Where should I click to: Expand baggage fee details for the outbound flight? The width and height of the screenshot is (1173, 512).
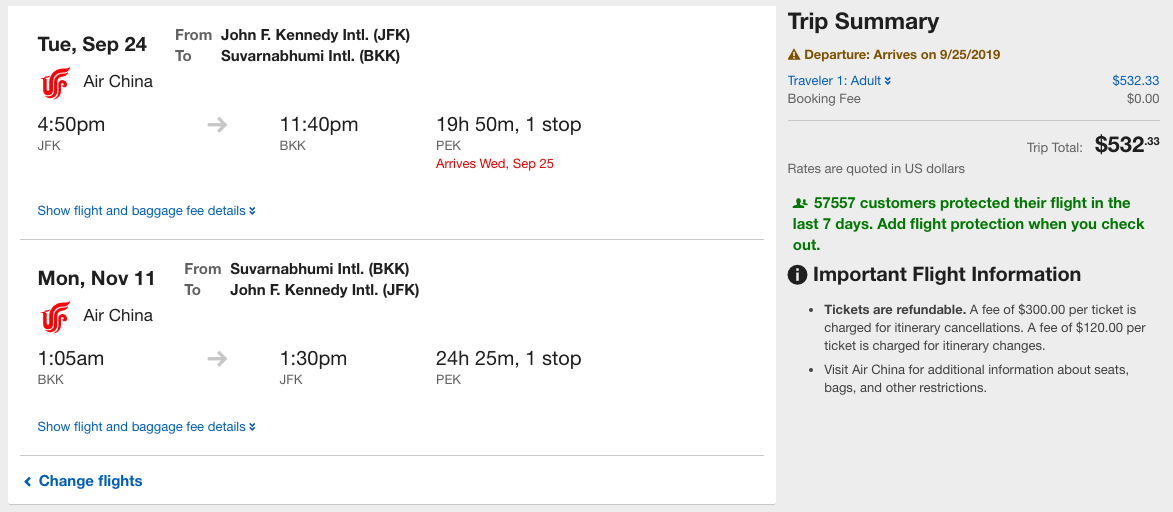[146, 211]
